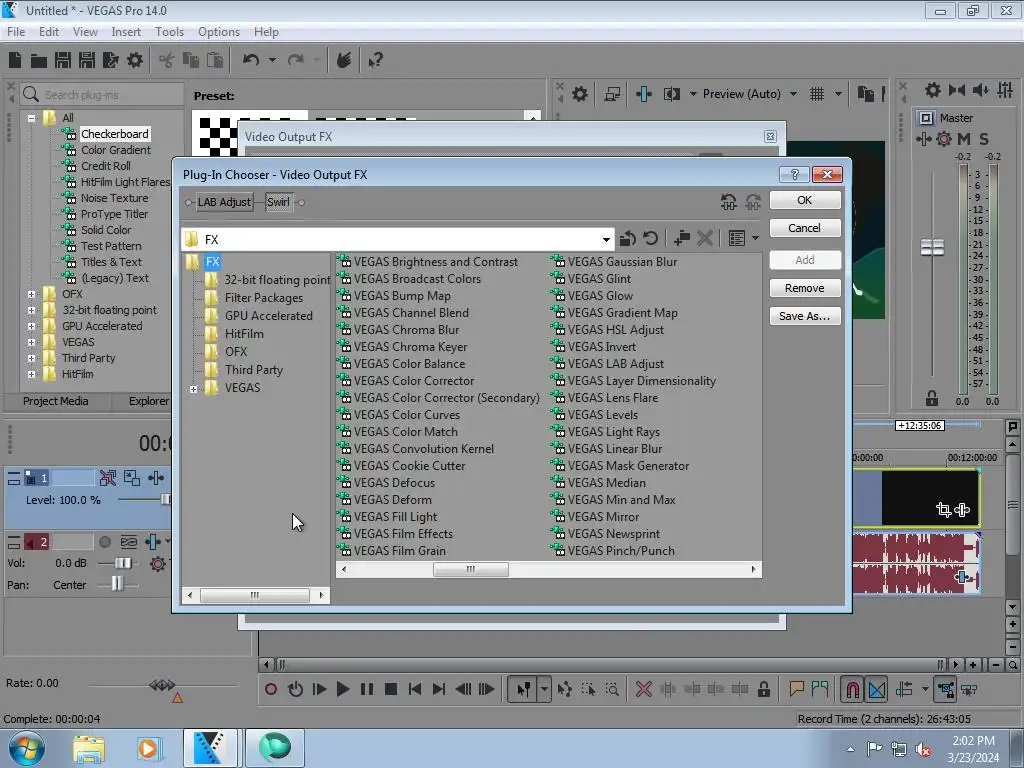Toggle Mute (M) on Master bus
This screenshot has width=1024, height=768.
tap(964, 138)
